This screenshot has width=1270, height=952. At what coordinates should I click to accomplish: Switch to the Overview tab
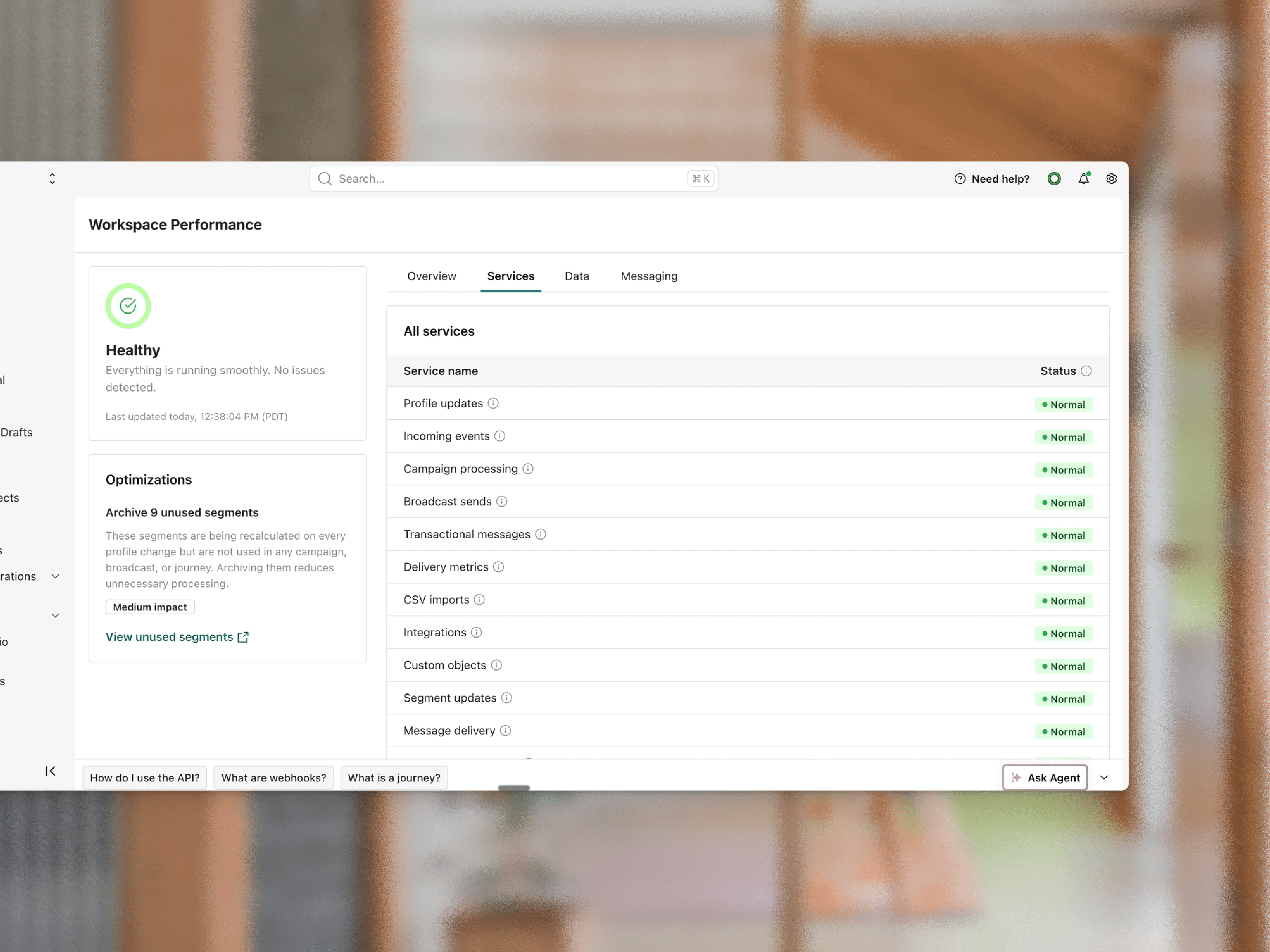(x=432, y=276)
